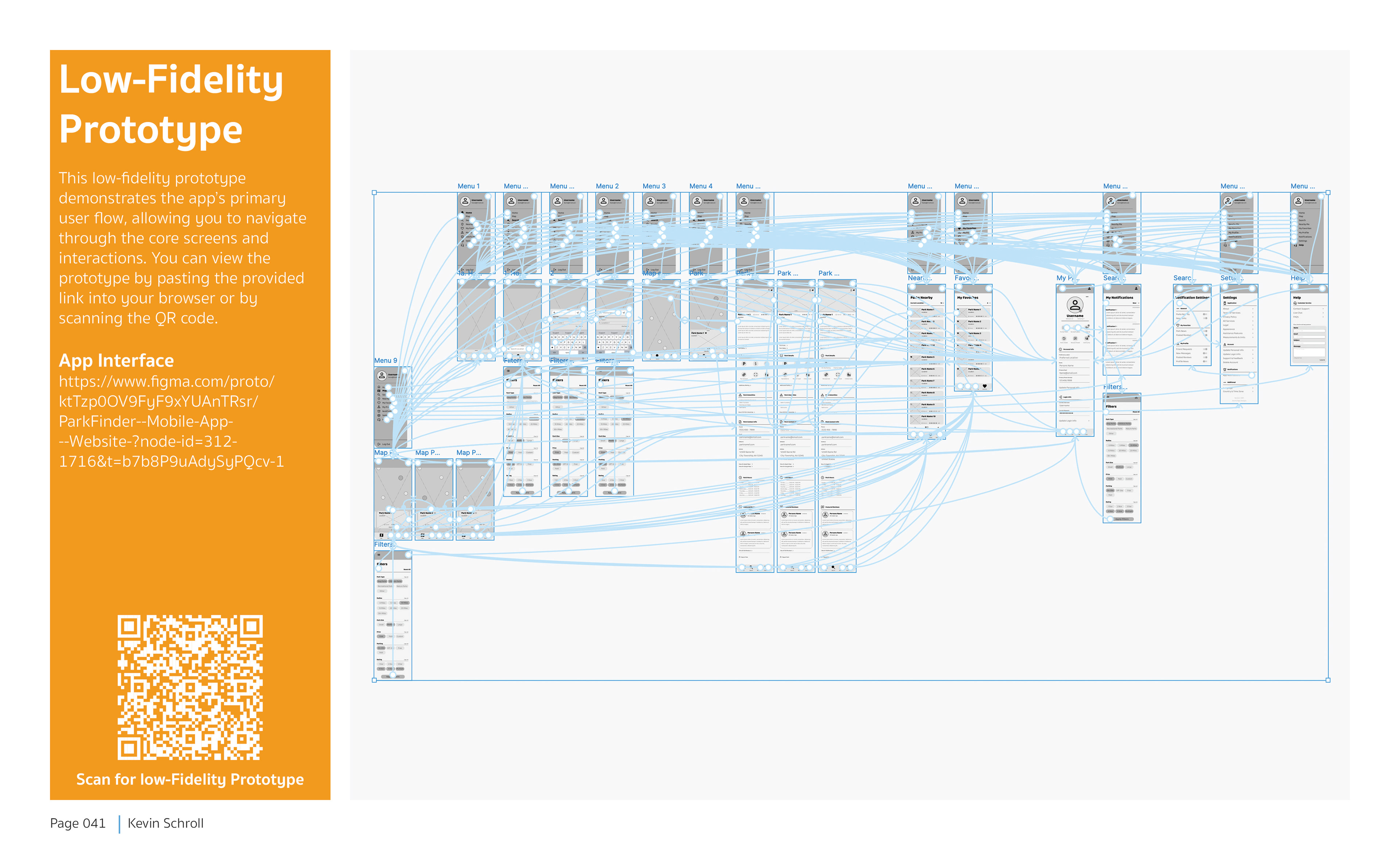The width and height of the screenshot is (1400, 850).
Task: Click the bottom-right selection handle of the canvas
Action: (1328, 680)
